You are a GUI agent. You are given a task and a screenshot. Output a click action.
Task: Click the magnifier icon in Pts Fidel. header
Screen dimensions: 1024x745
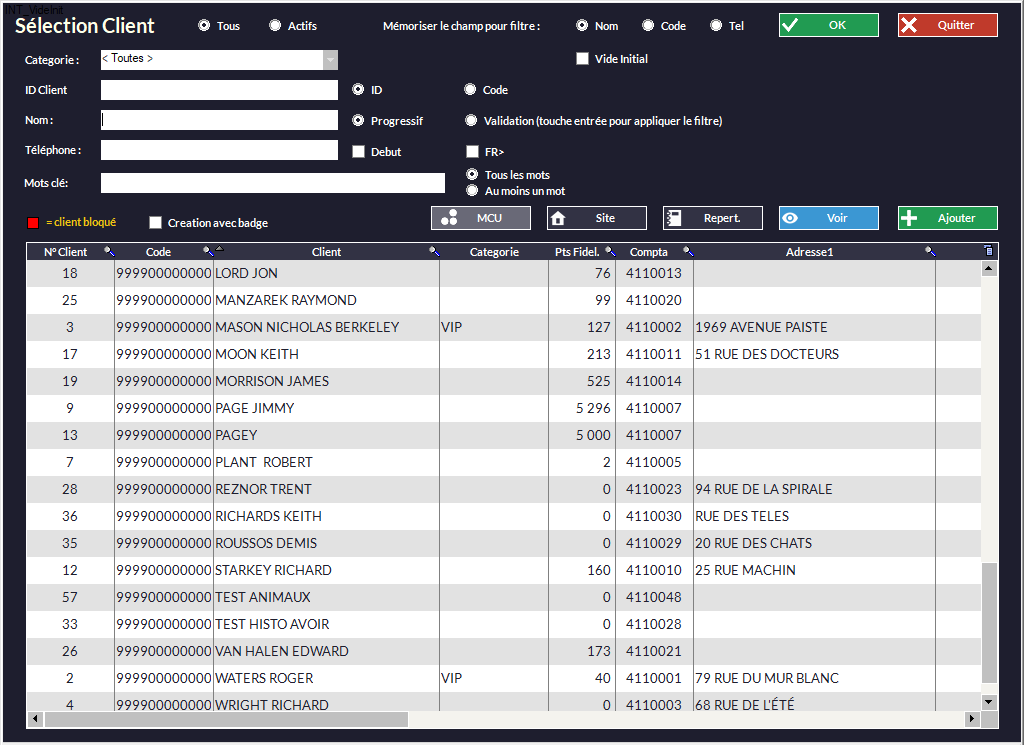click(610, 252)
